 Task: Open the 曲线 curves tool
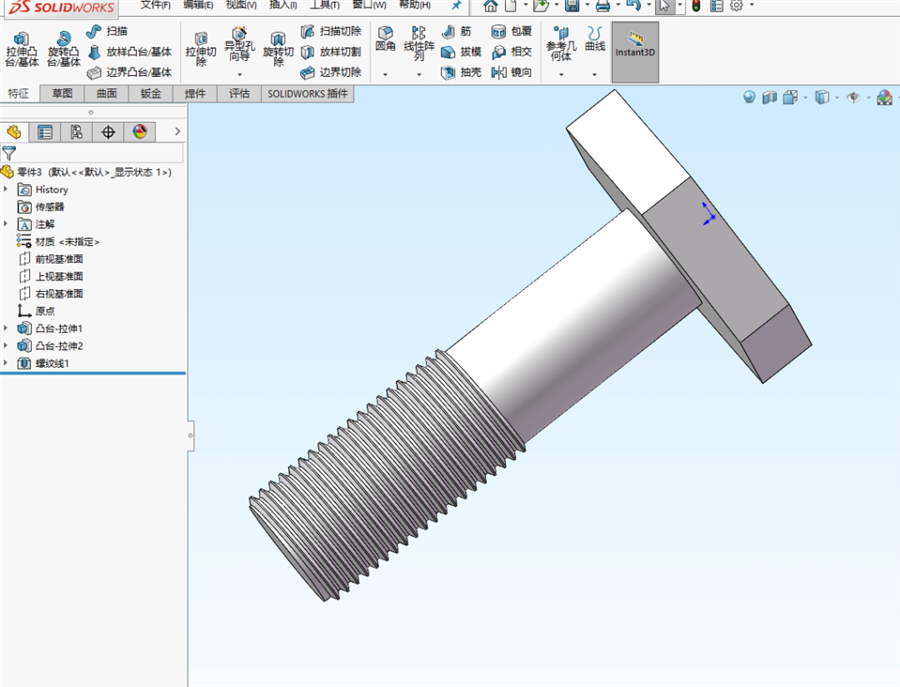click(595, 39)
